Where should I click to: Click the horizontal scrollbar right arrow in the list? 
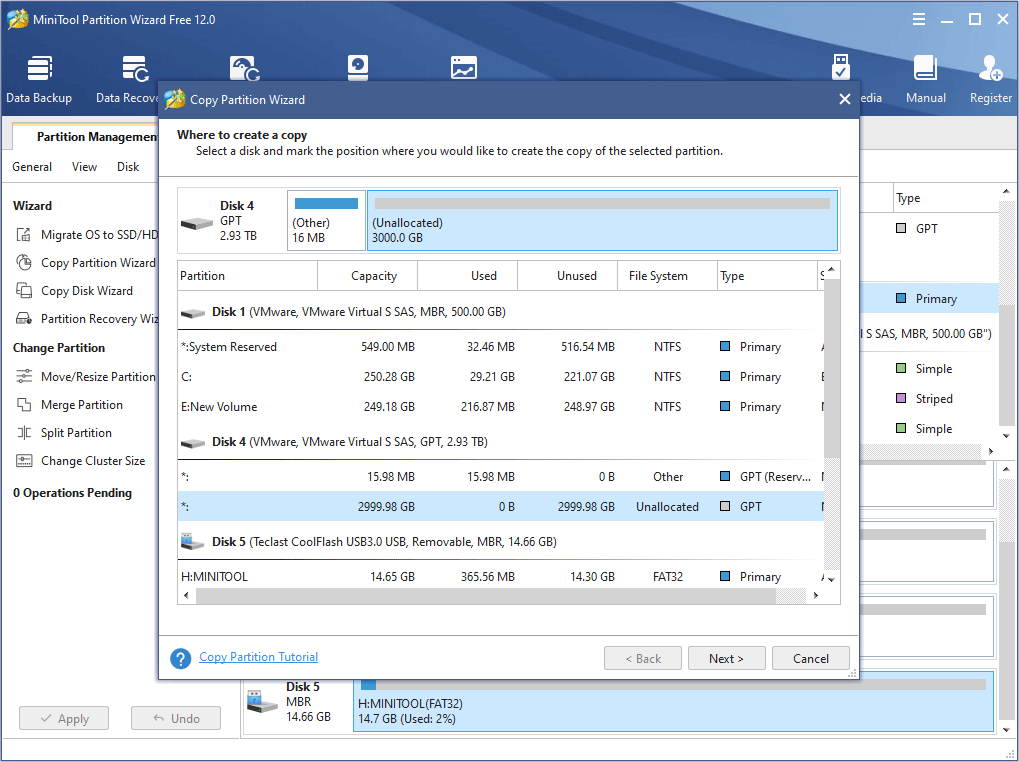(816, 595)
